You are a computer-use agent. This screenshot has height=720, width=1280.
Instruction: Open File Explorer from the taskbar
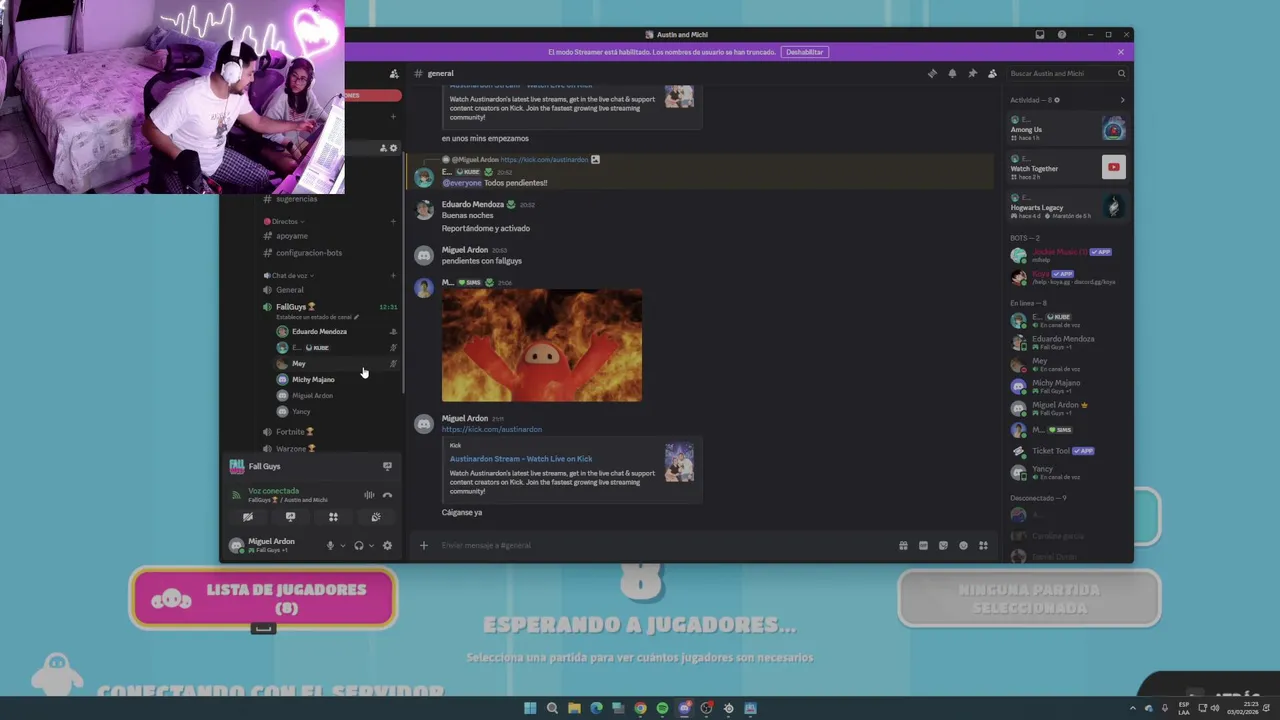coord(574,708)
